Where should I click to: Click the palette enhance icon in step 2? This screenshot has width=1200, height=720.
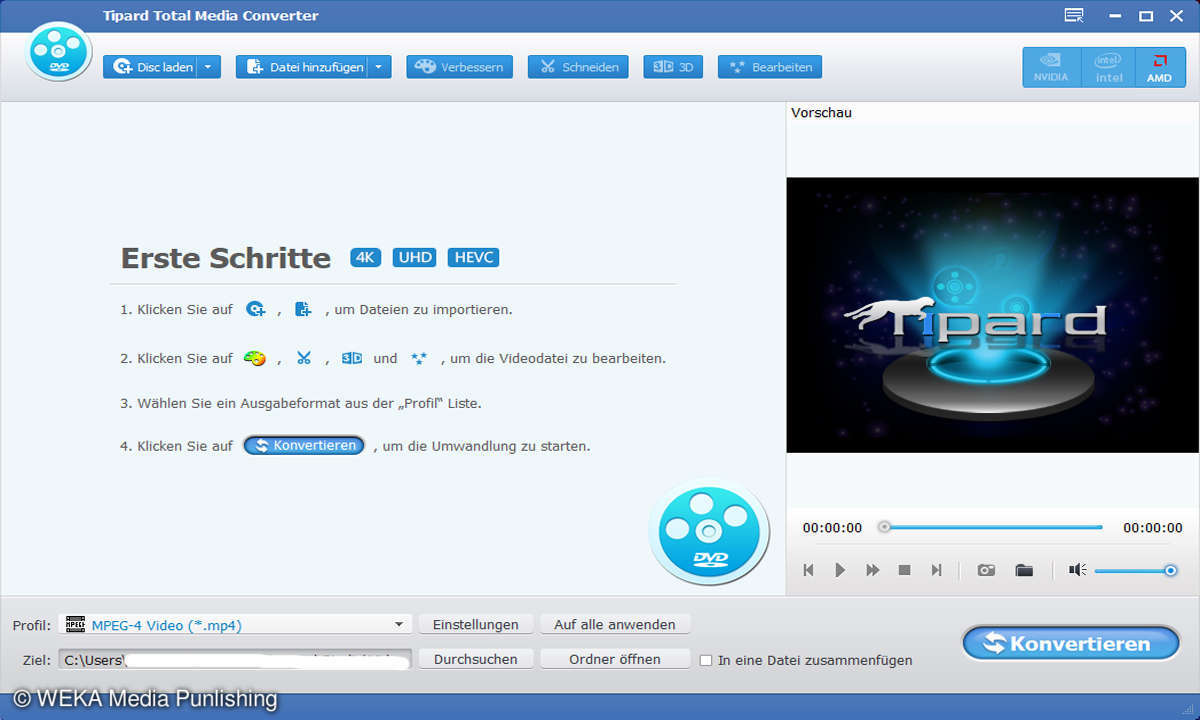pyautogui.click(x=255, y=358)
